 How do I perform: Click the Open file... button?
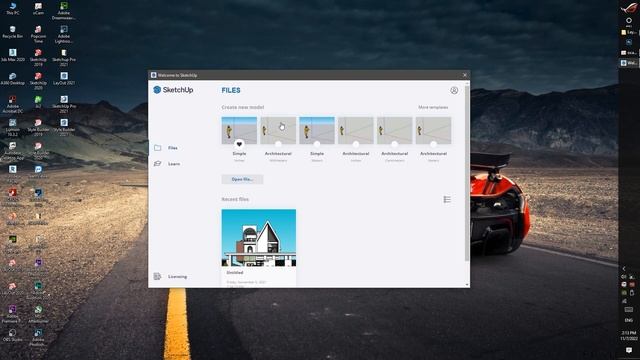[242, 179]
